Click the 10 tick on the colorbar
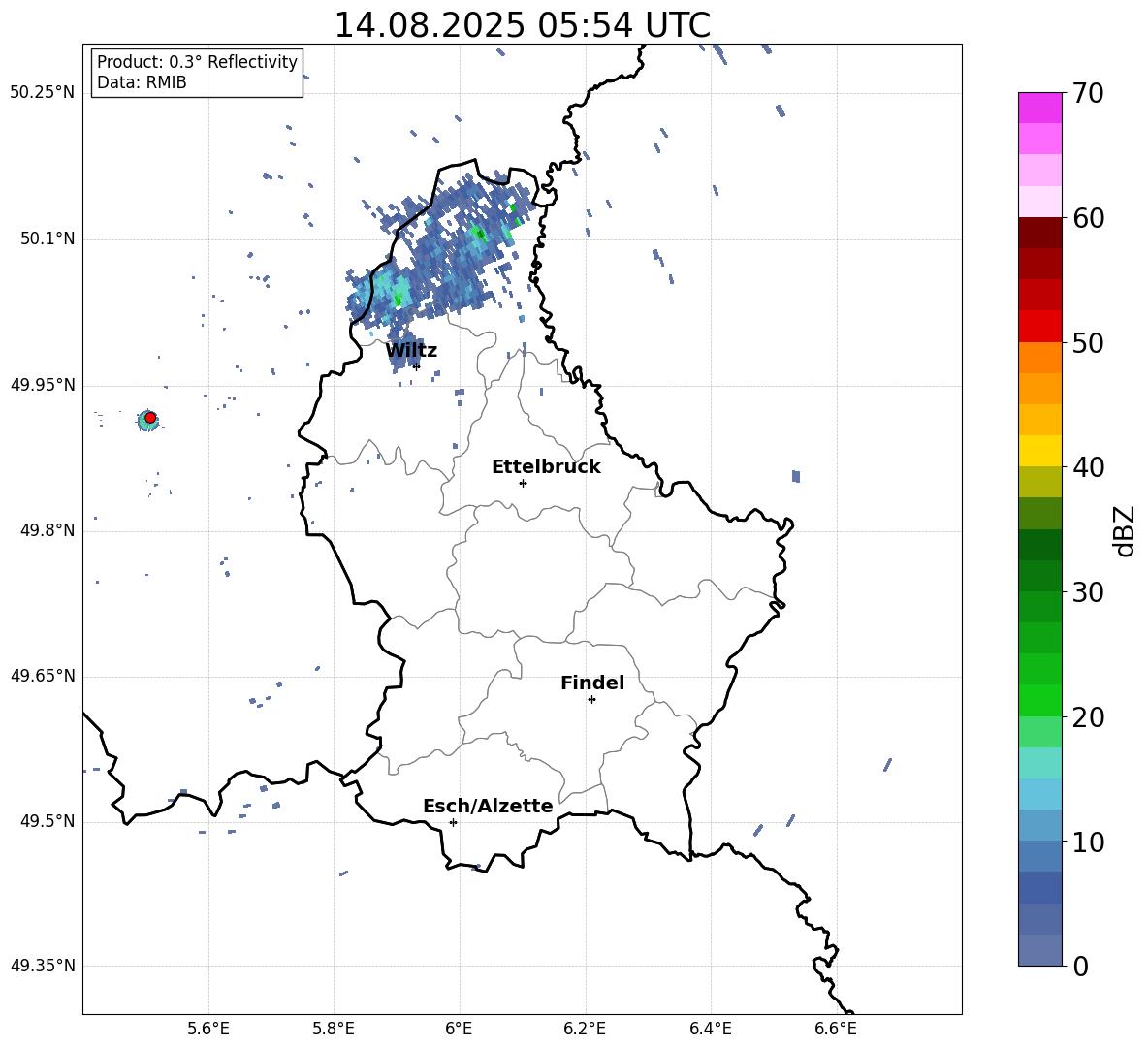The image size is (1148, 1048). click(x=1088, y=842)
